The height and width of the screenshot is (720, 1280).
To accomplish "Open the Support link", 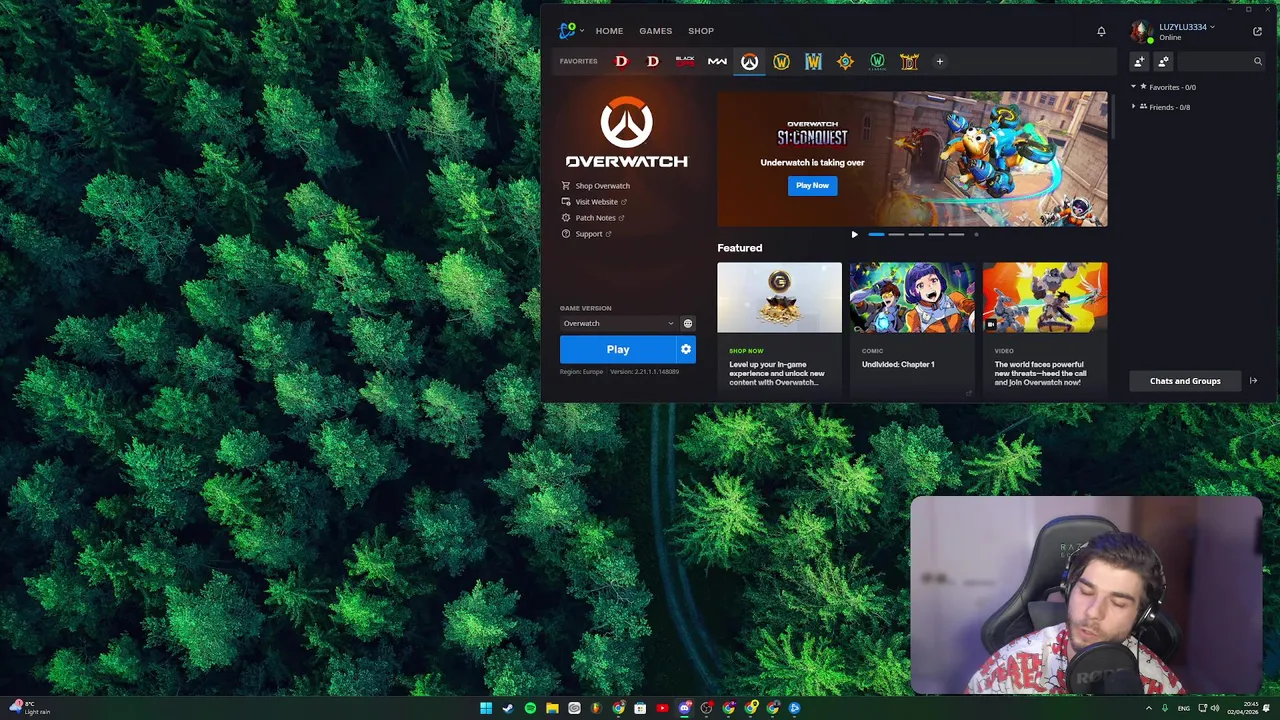I will [x=586, y=234].
